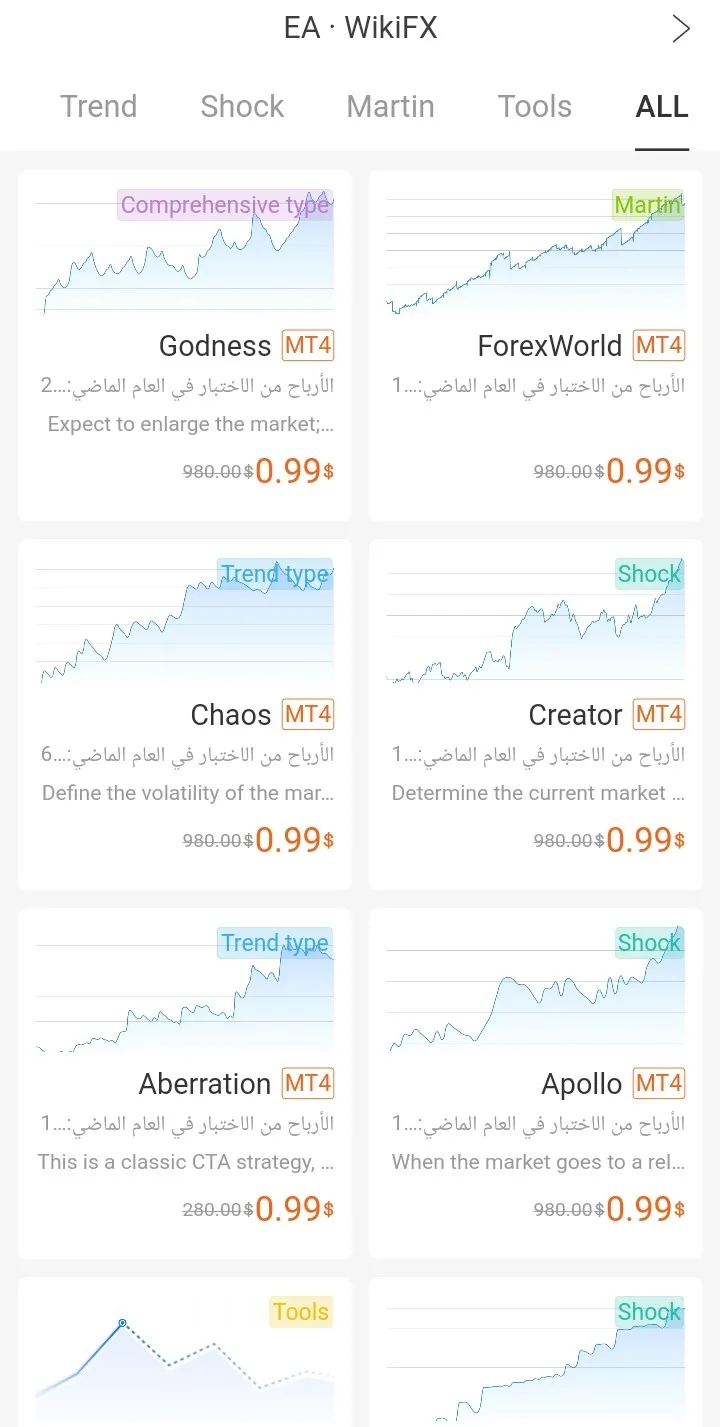Tap the MT4 badge next to Godness
This screenshot has width=720, height=1427.
[308, 346]
